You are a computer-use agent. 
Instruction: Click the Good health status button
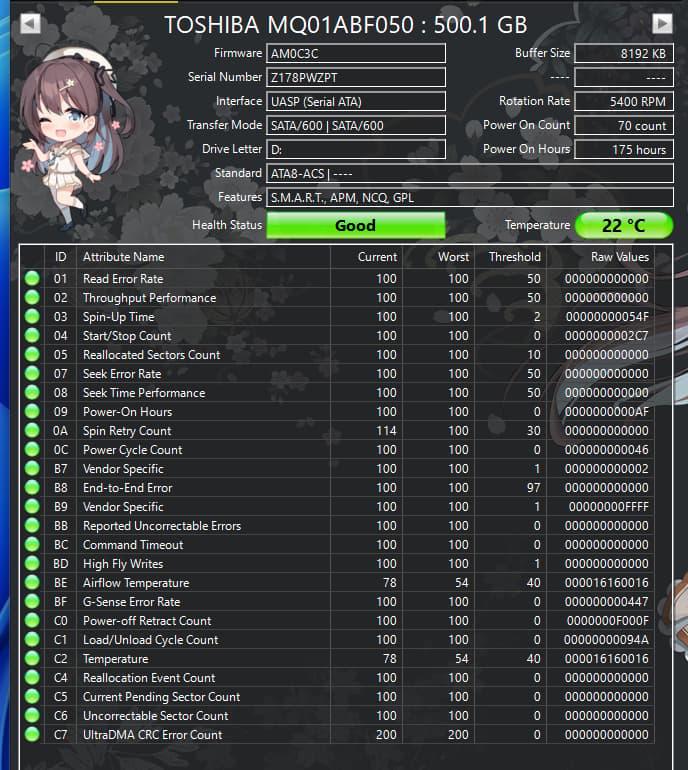coord(356,225)
